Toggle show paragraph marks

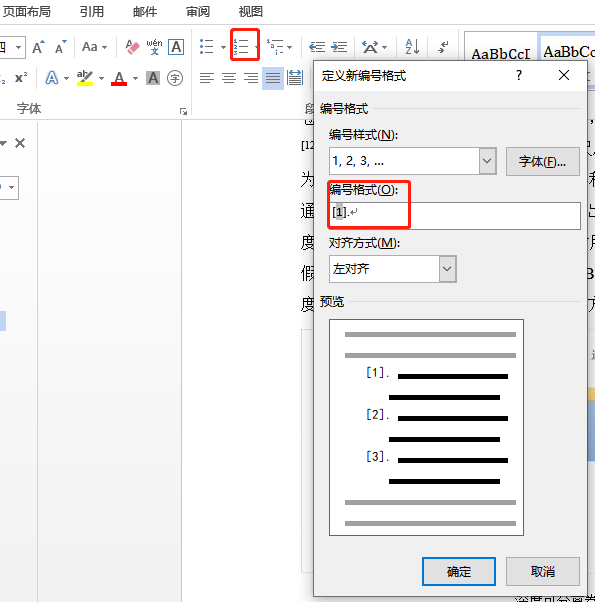[x=443, y=47]
